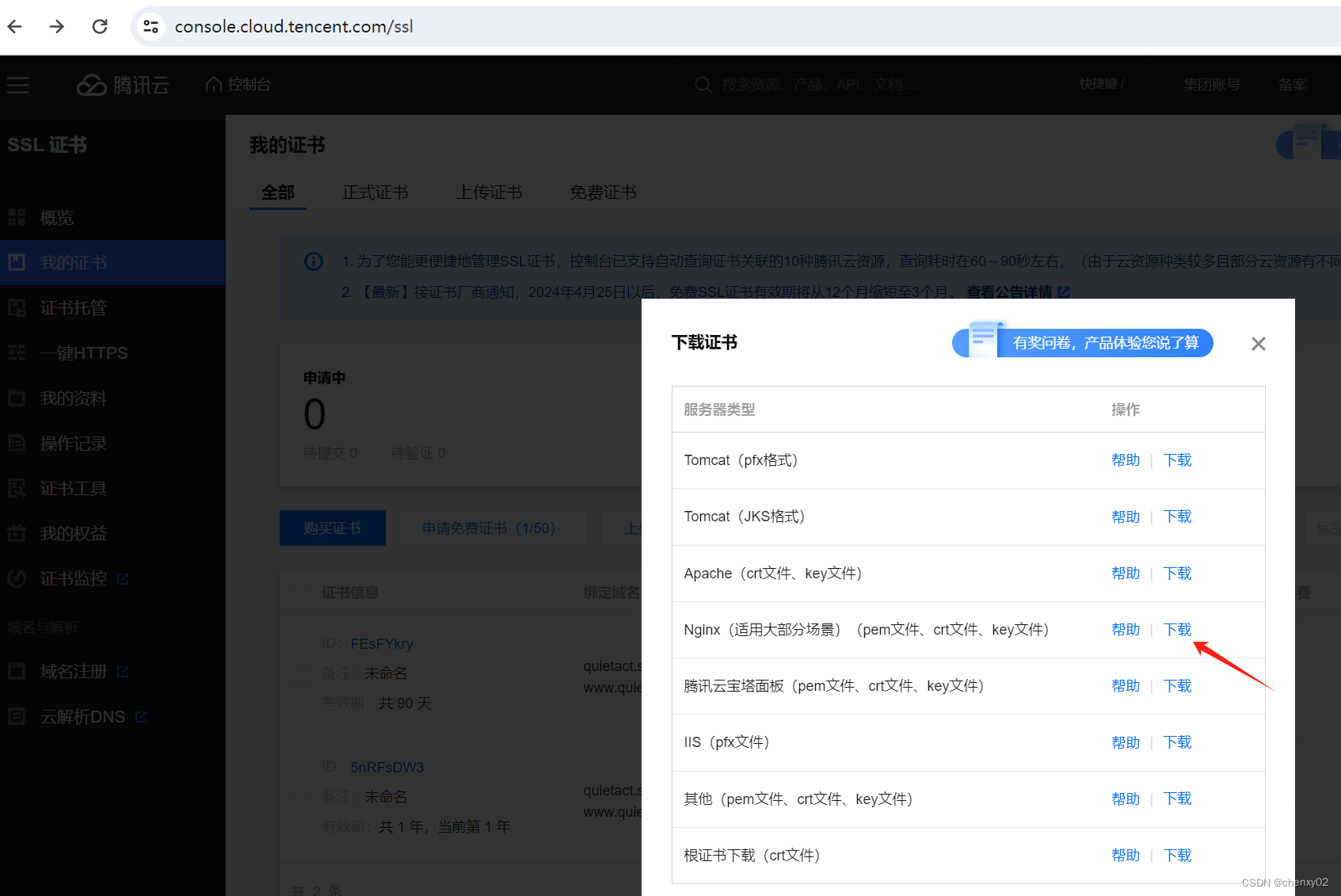Screen dimensions: 1341x896
Task: Download Tomcat (JKS格式) certificate
Action: 1178,517
